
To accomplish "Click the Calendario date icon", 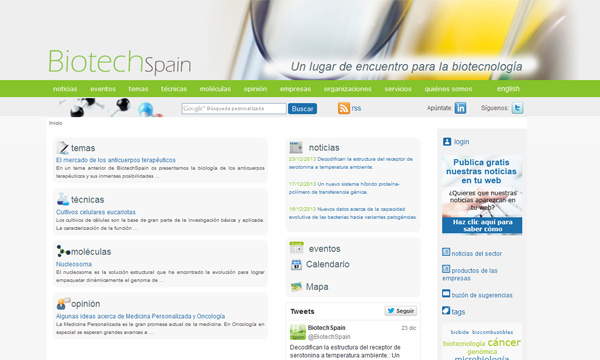I will [x=296, y=265].
